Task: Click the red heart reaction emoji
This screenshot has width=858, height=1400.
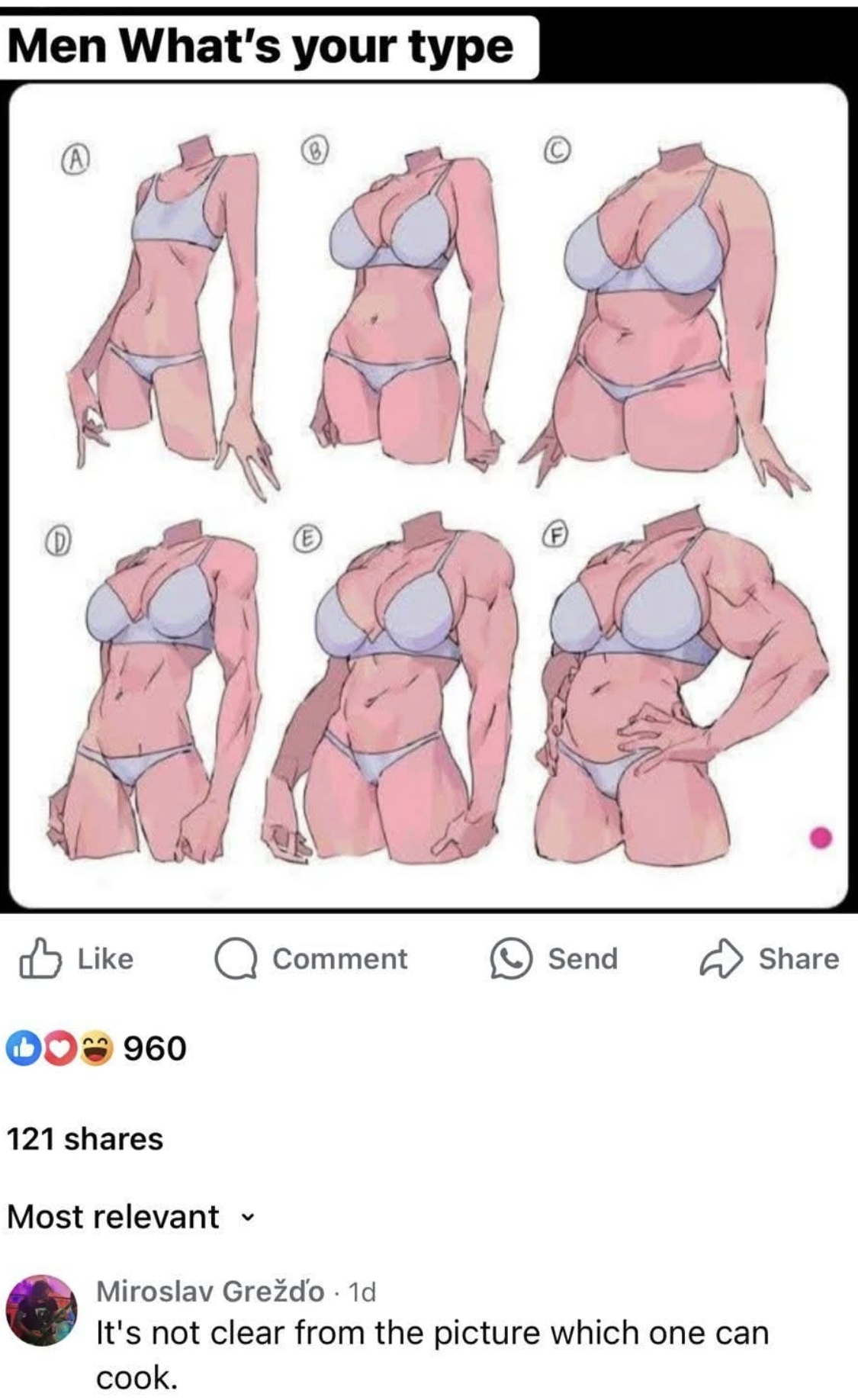Action: click(58, 1048)
